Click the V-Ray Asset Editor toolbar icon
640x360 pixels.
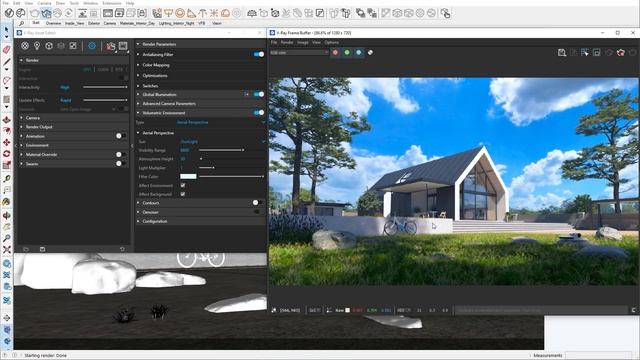point(9,13)
